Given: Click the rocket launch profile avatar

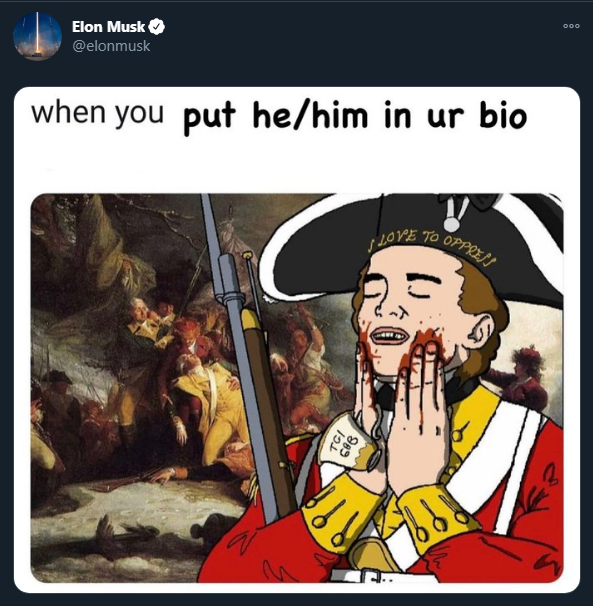Looking at the screenshot, I should pos(37,36).
